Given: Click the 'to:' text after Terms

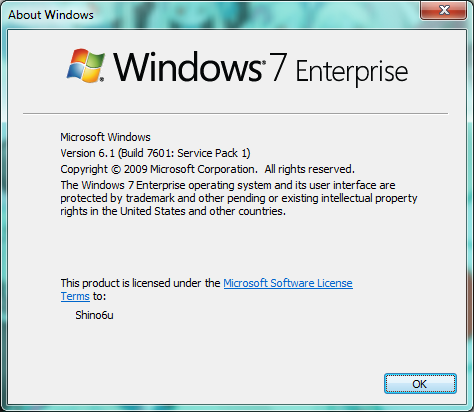Looking at the screenshot, I should pyautogui.click(x=99, y=296).
